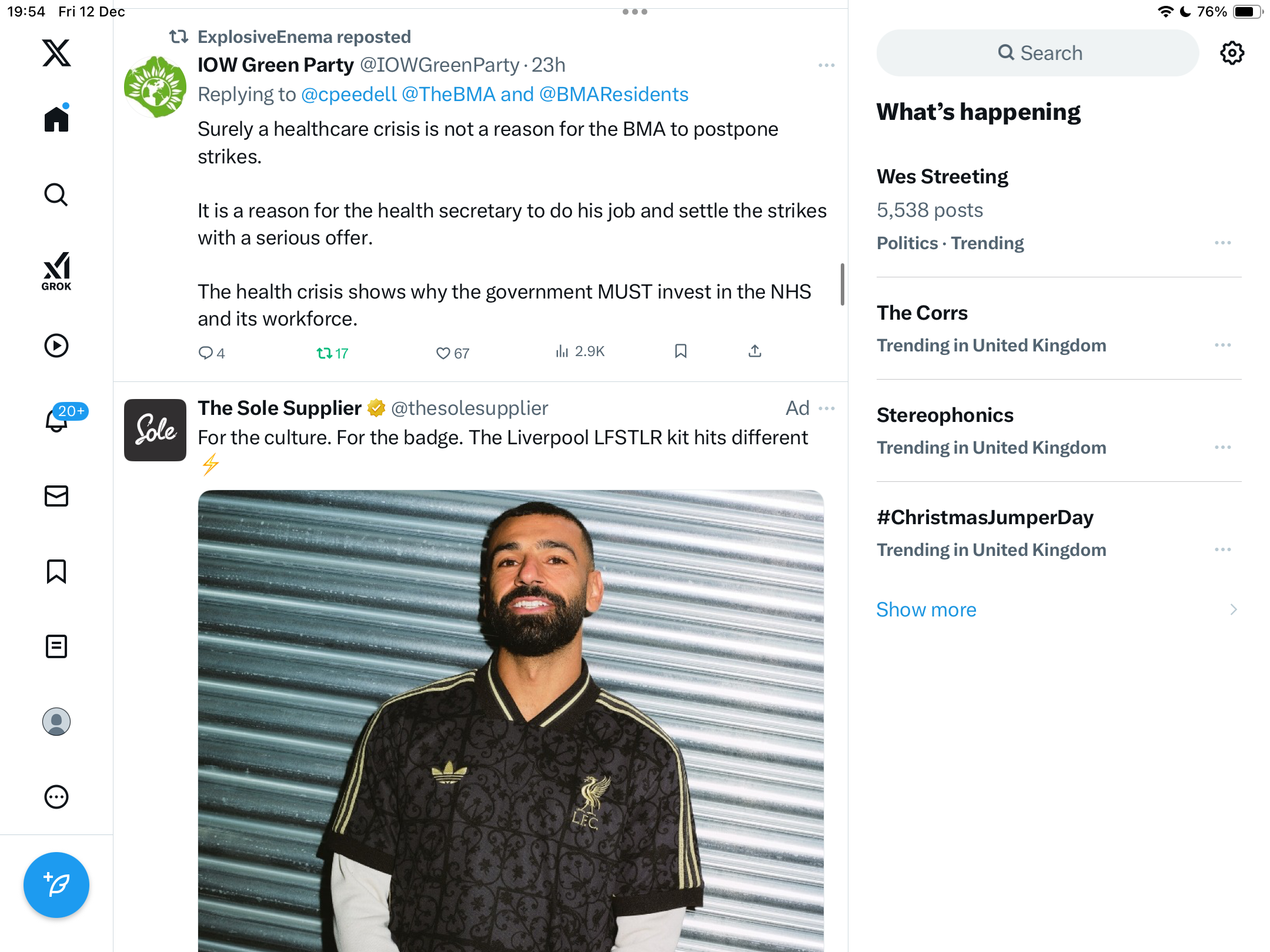Click the feed scrollbar handle
Viewport: 1270px width, 952px height.
click(843, 284)
